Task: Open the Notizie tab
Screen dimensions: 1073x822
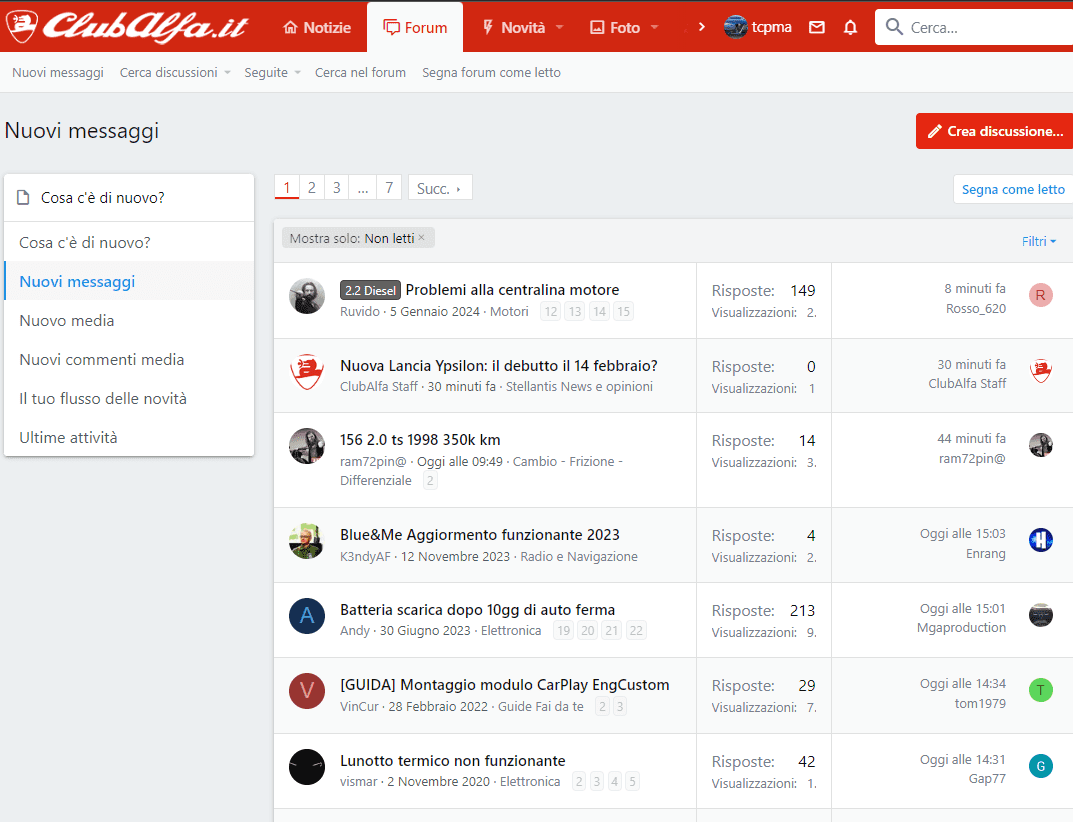Action: pyautogui.click(x=318, y=27)
